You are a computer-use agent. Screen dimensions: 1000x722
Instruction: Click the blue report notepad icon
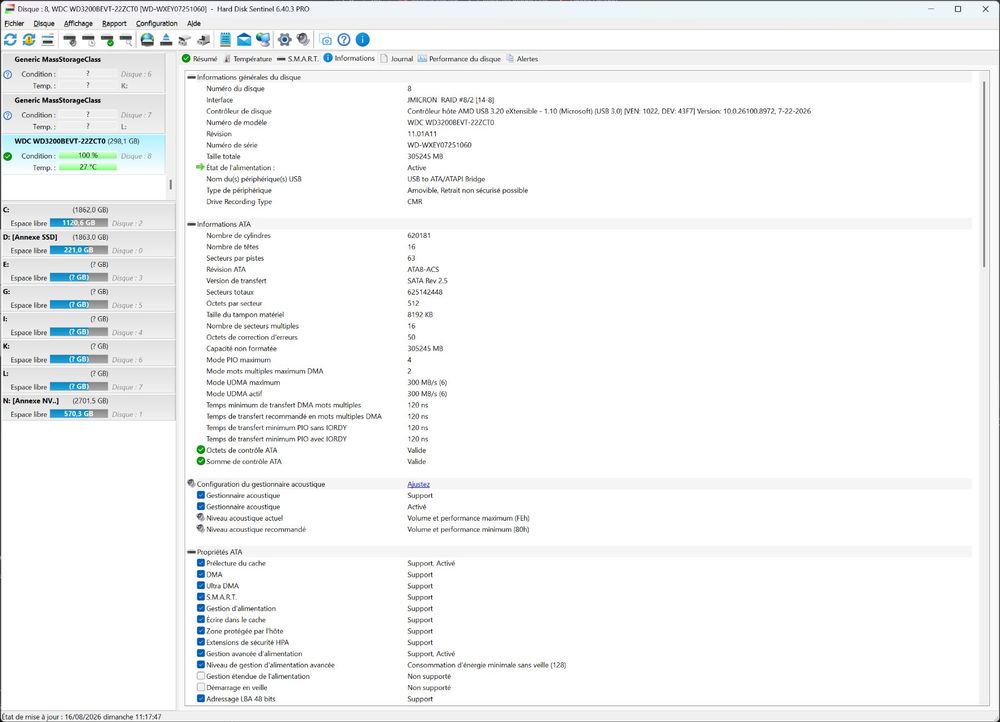(225, 40)
